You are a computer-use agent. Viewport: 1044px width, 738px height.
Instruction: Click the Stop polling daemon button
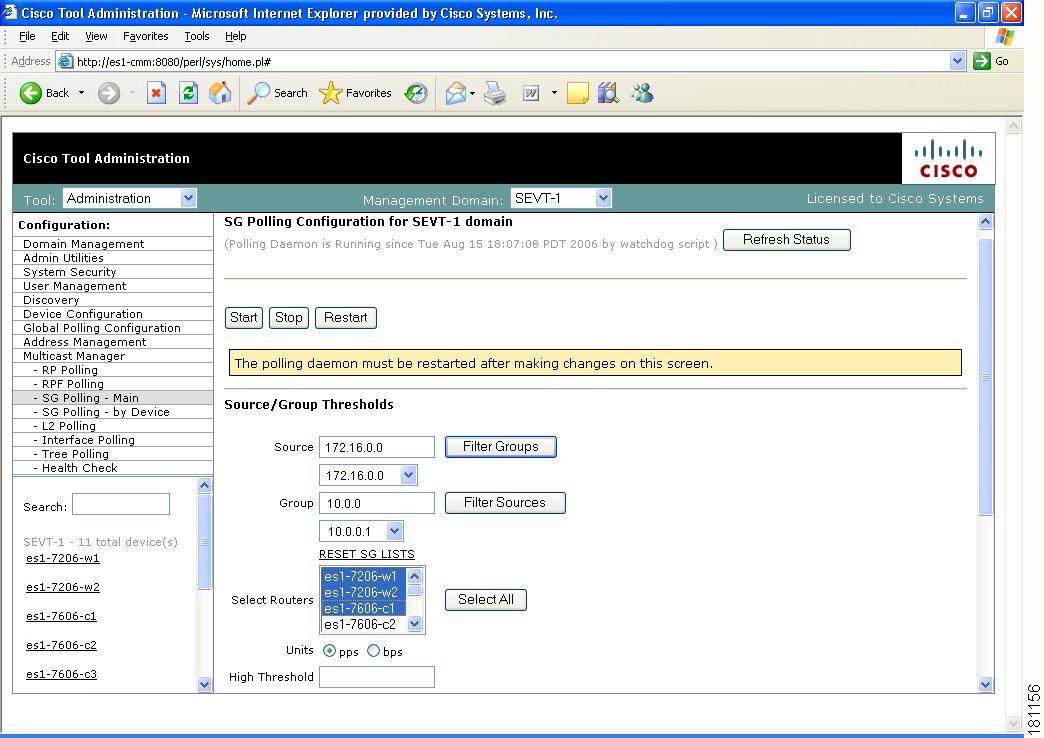[288, 318]
